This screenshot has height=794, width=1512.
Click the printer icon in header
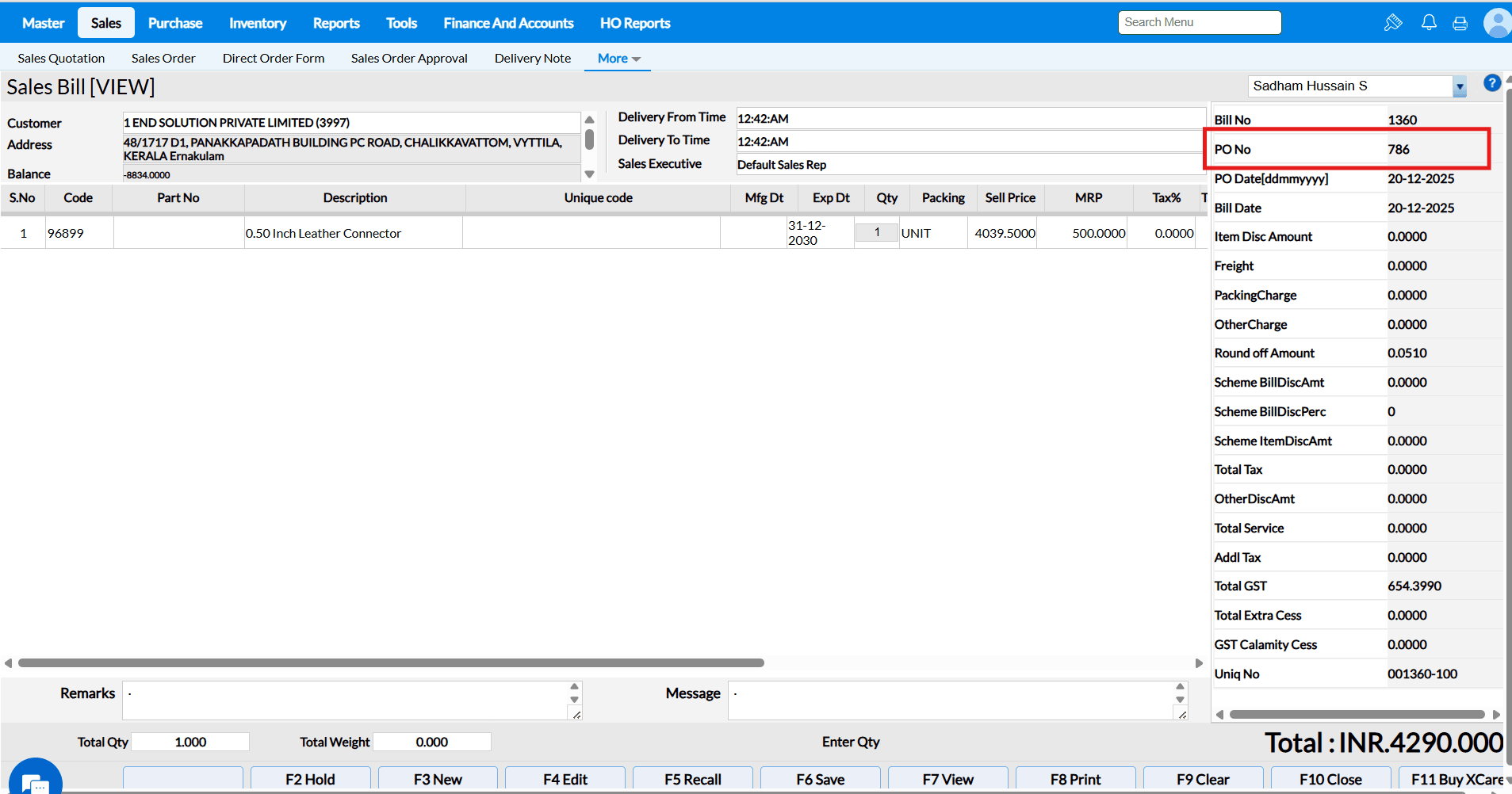tap(1460, 24)
